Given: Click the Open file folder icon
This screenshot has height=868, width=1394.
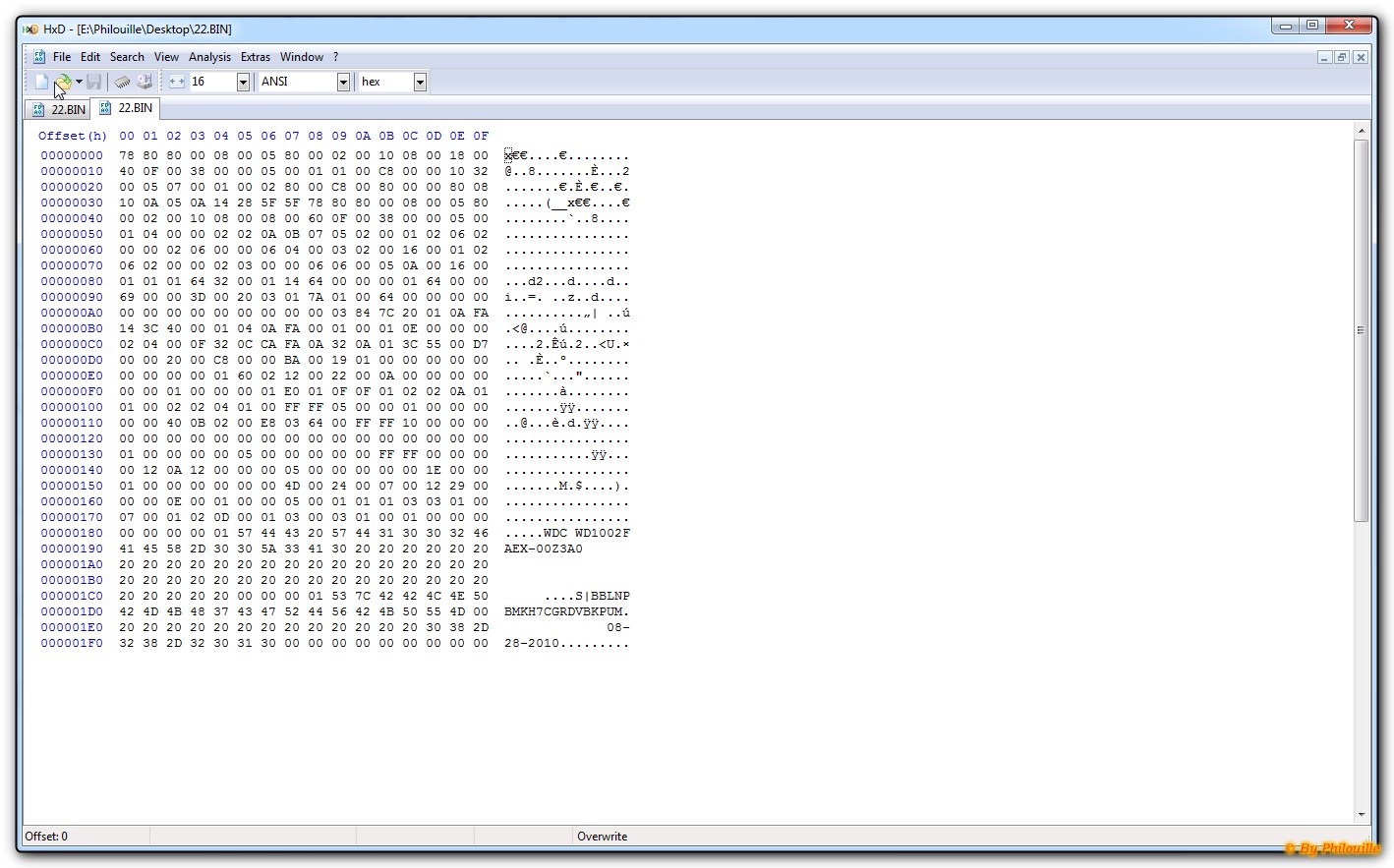Looking at the screenshot, I should pyautogui.click(x=63, y=82).
